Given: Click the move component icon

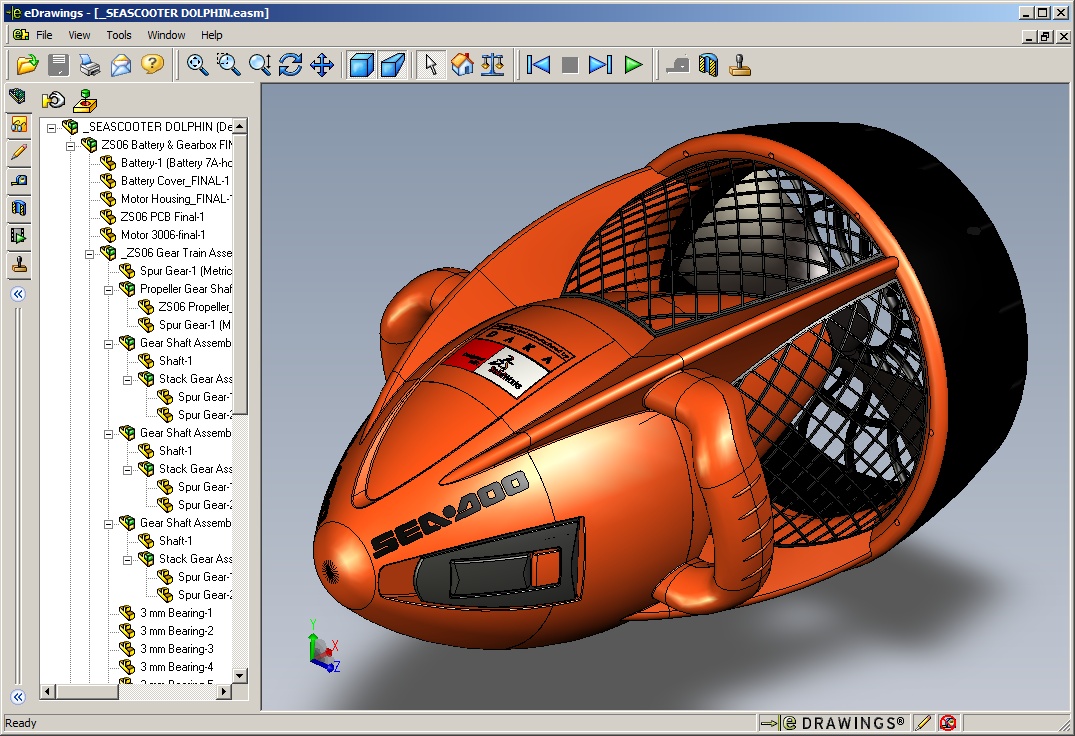Looking at the screenshot, I should (x=85, y=101).
